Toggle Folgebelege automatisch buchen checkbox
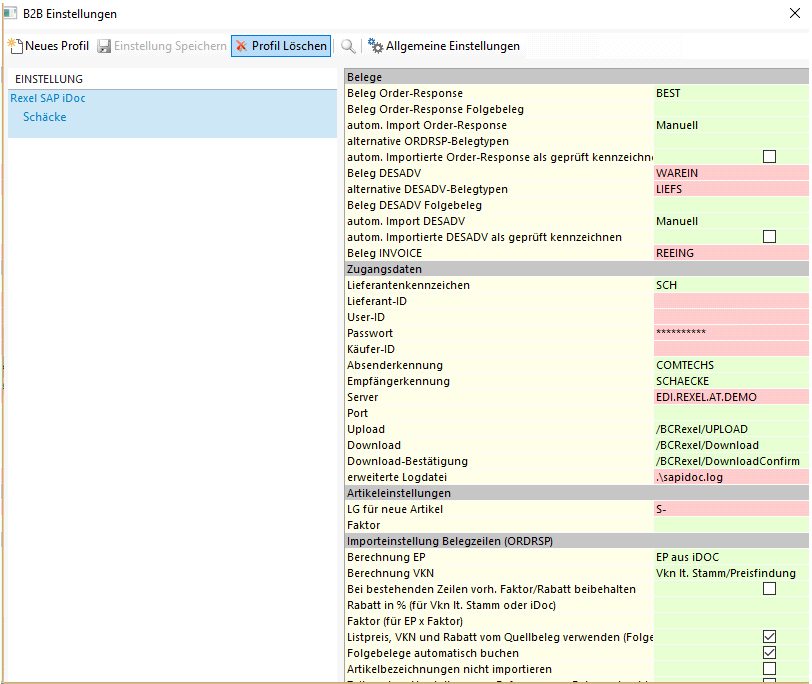Viewport: 812px width, 684px height. 769,653
